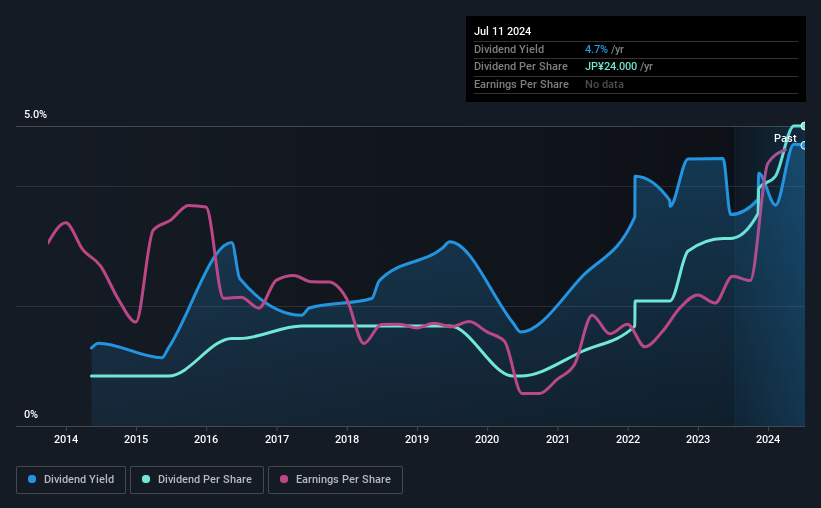Screen dimensions: 821x508
Task: Click the JP¥24.000 dividend per share value
Action: pyautogui.click(x=611, y=67)
